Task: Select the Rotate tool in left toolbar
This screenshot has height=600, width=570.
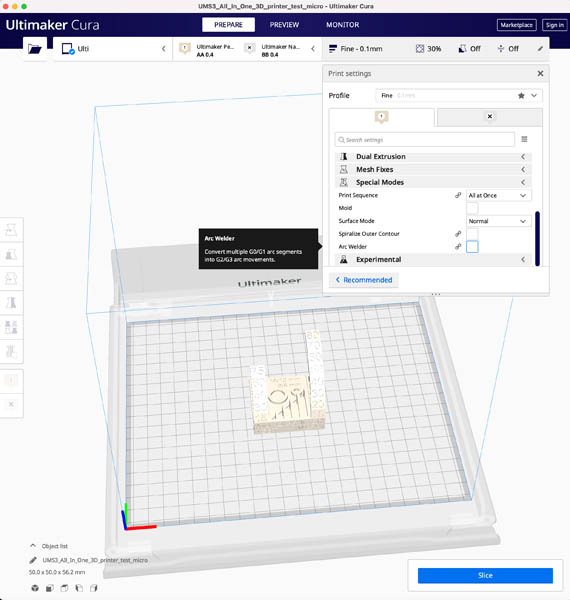Action: (11, 279)
